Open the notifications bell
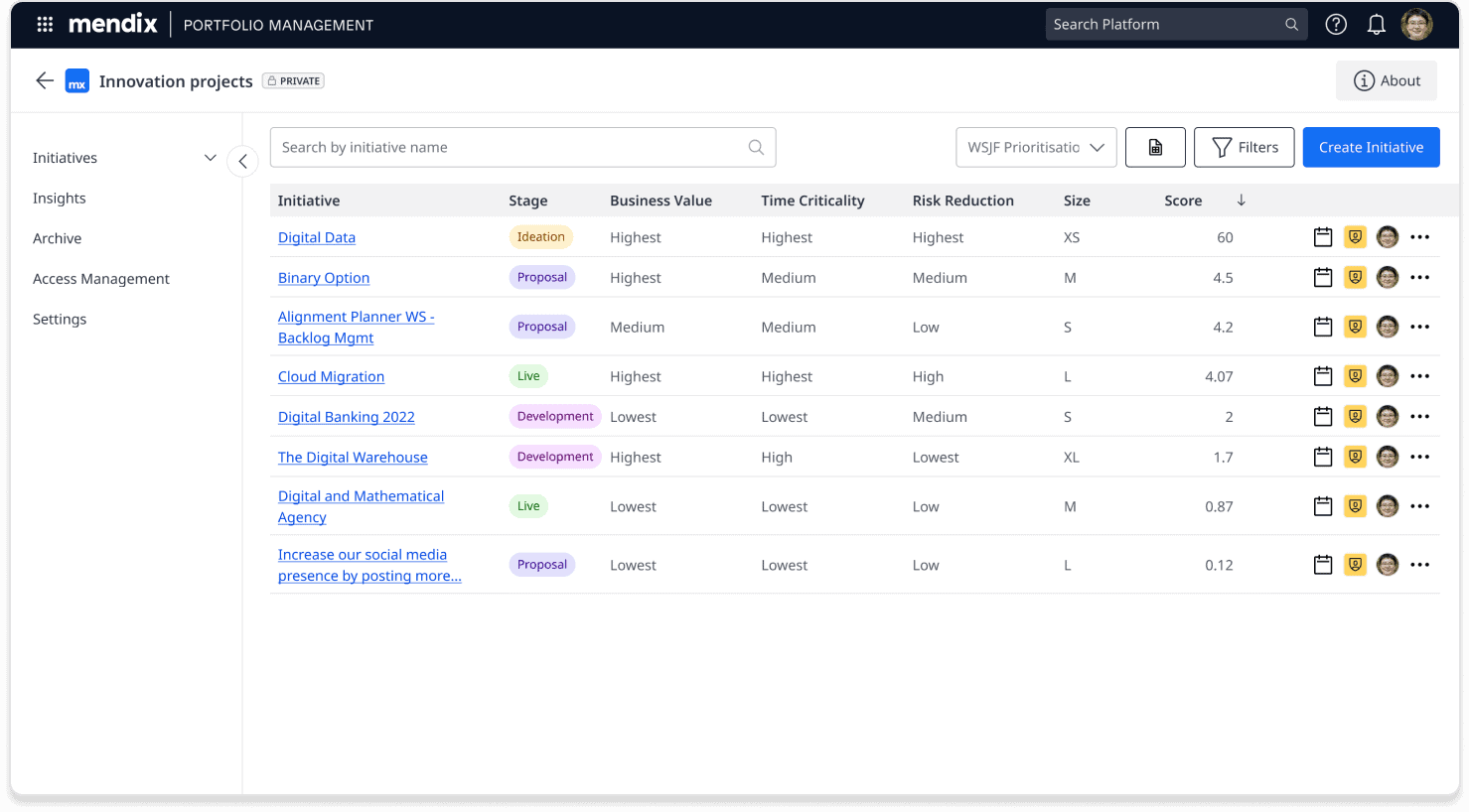 coord(1376,25)
